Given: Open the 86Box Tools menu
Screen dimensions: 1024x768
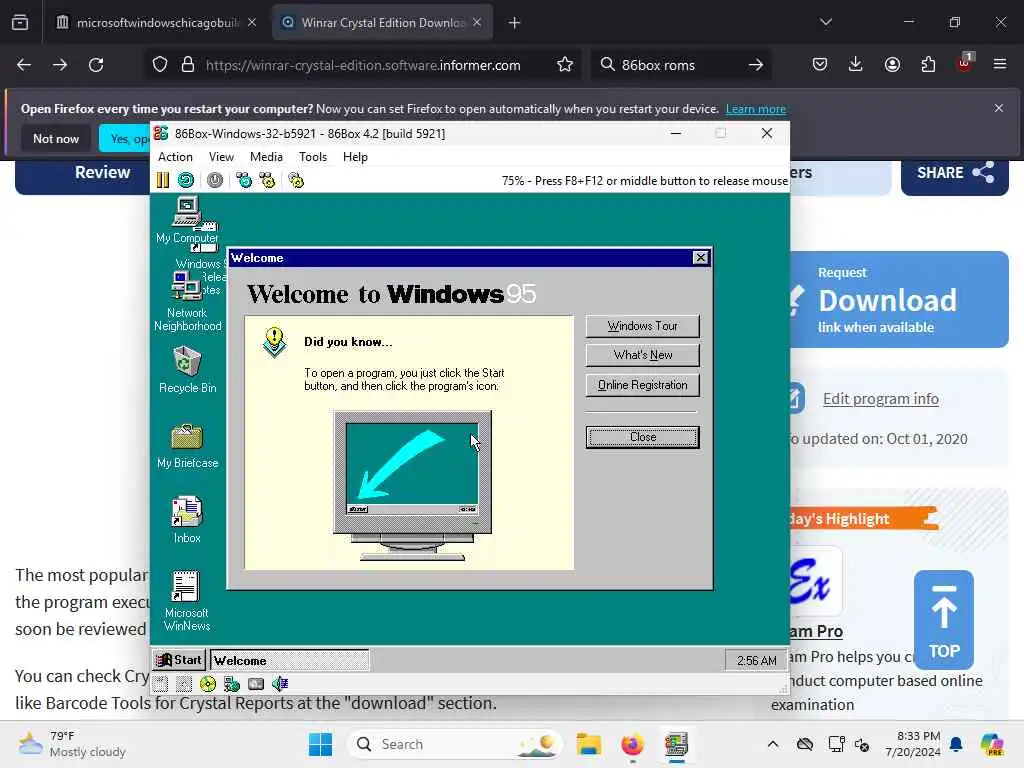Looking at the screenshot, I should 313,157.
